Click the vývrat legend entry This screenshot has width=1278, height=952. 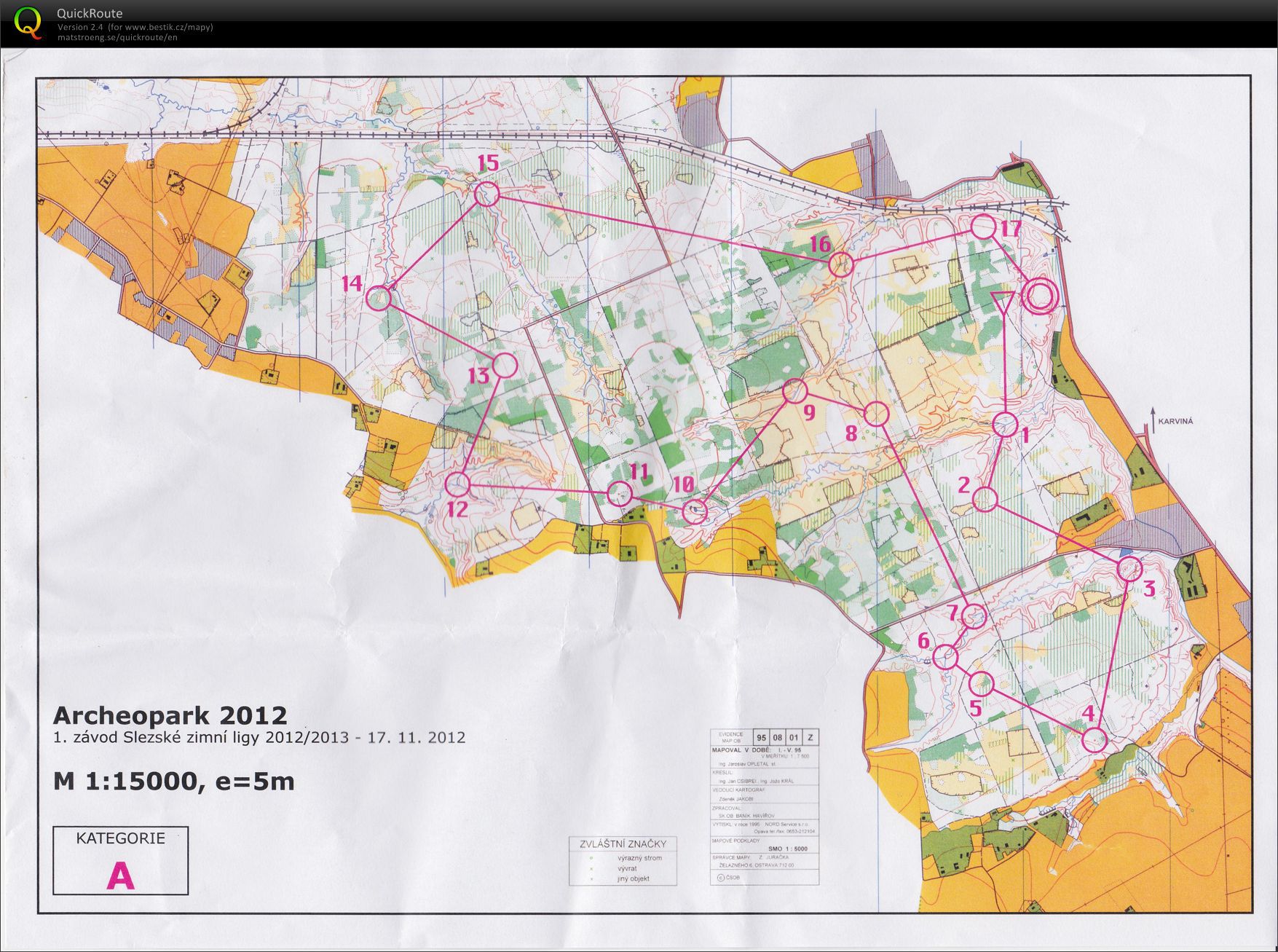point(627,868)
